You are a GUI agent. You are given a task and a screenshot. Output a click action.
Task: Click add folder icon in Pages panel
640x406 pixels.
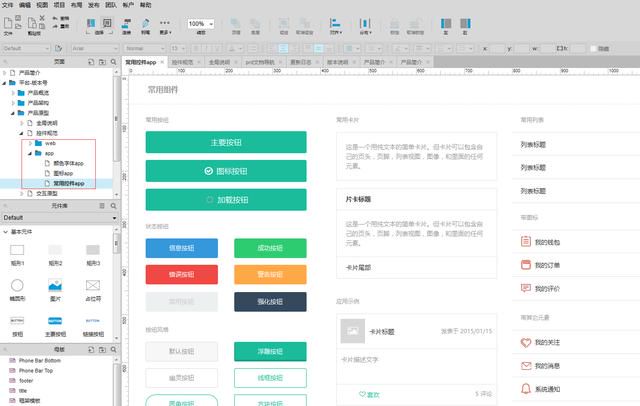point(102,62)
